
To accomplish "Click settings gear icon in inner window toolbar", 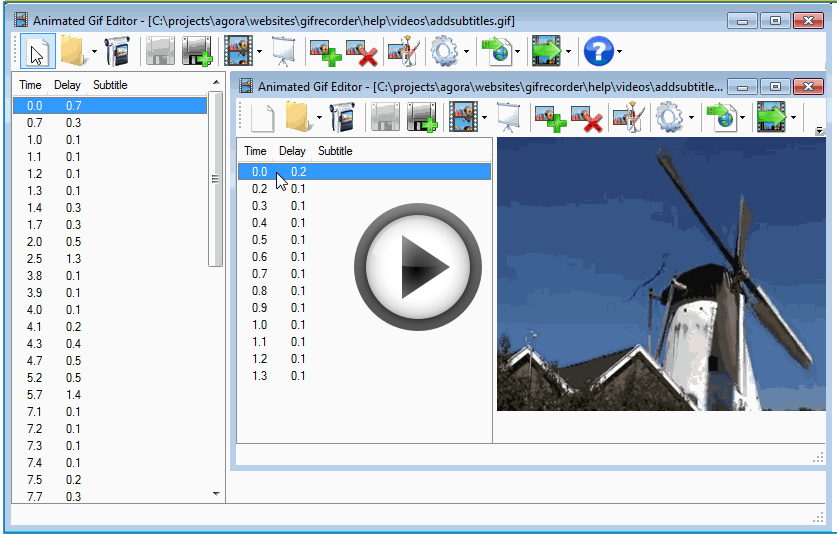I will point(669,117).
